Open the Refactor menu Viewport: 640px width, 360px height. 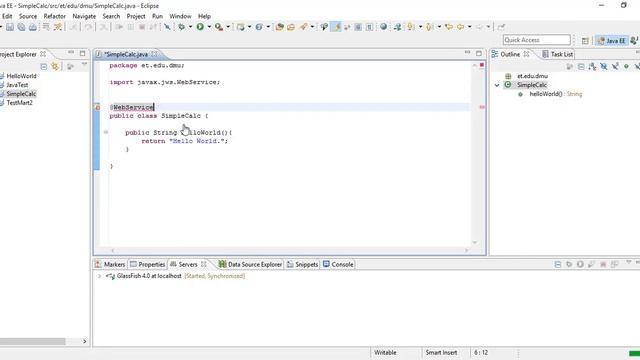click(55, 16)
